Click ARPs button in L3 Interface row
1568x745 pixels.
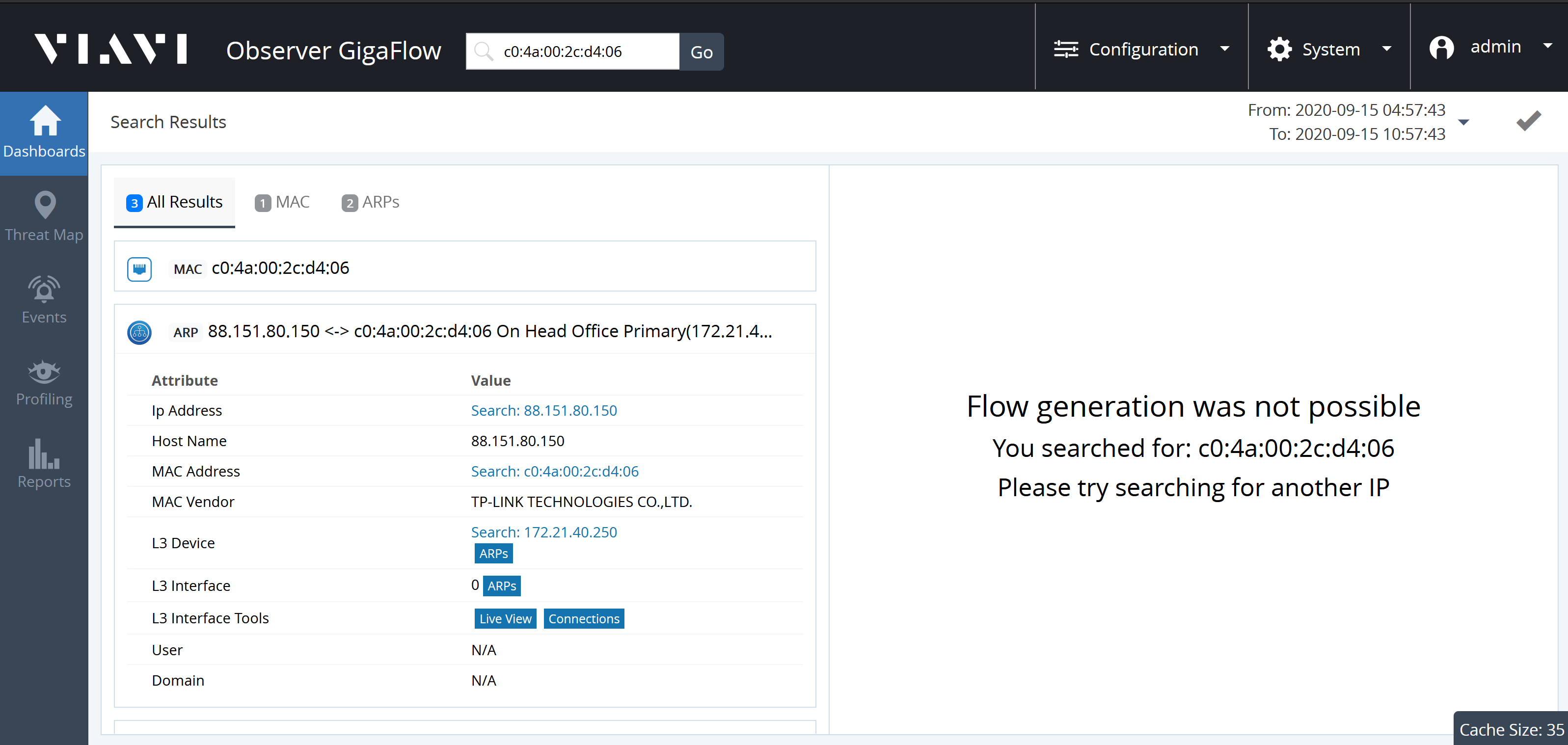(x=502, y=586)
